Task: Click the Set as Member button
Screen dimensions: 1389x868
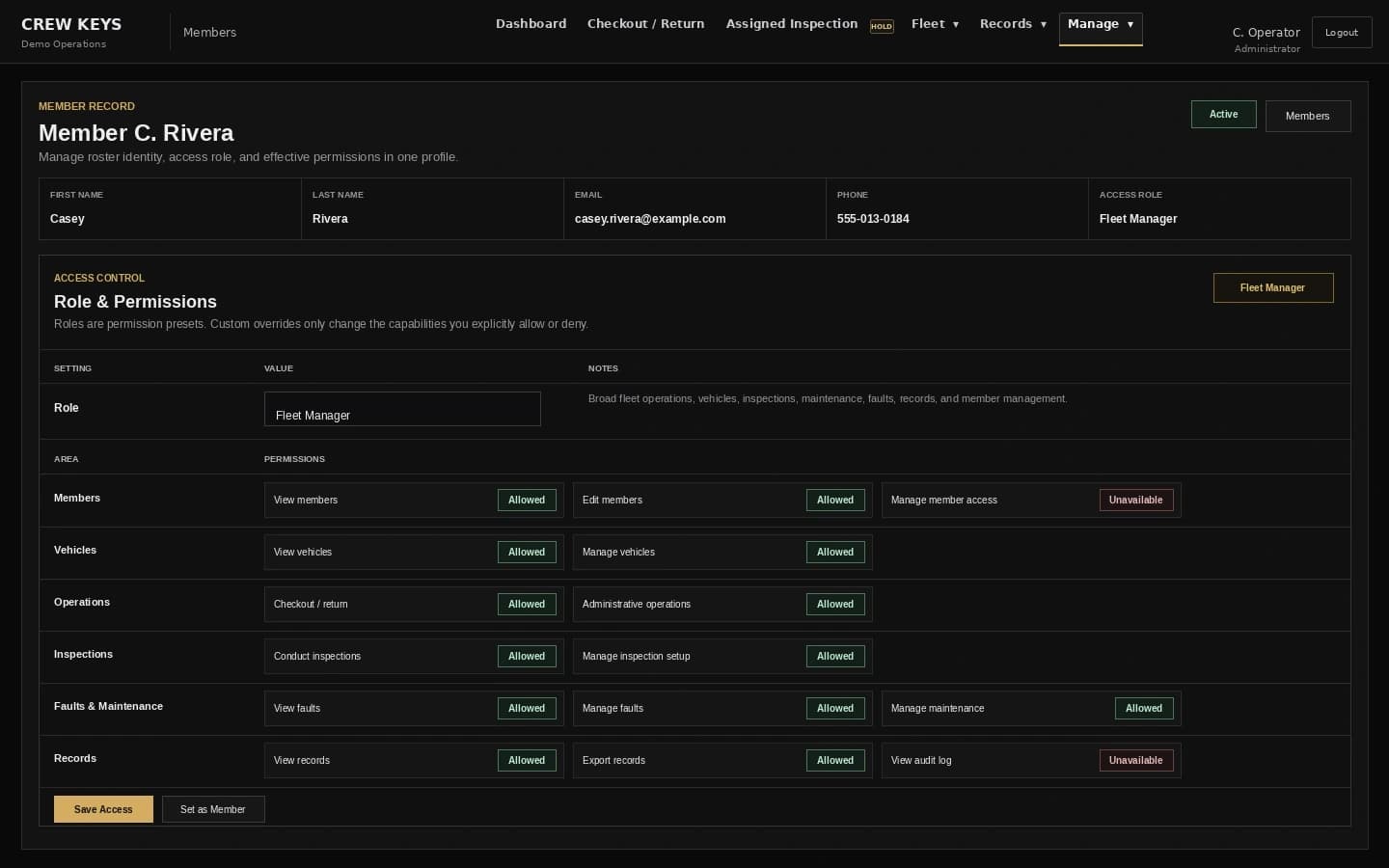Action: click(213, 809)
